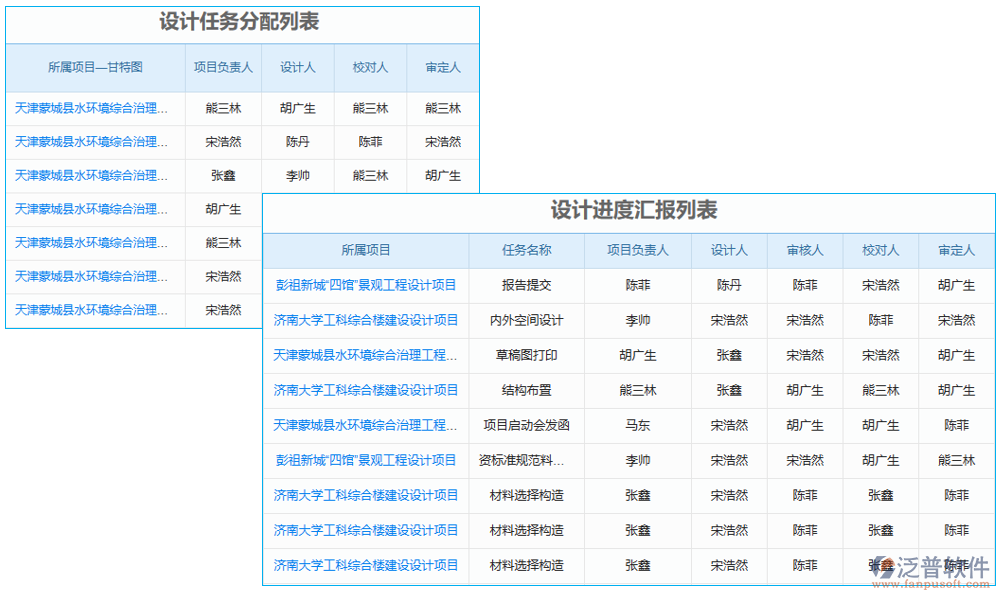Viewport: 1000px width, 600px height.
Task: Click the 审定人 column header
Action: pyautogui.click(x=956, y=250)
